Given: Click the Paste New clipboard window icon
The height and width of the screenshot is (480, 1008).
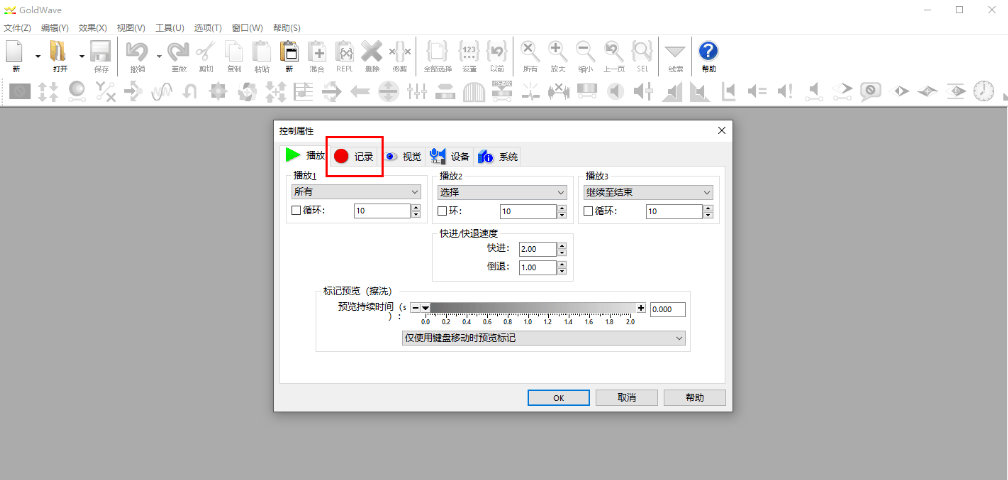Looking at the screenshot, I should click(x=289, y=51).
